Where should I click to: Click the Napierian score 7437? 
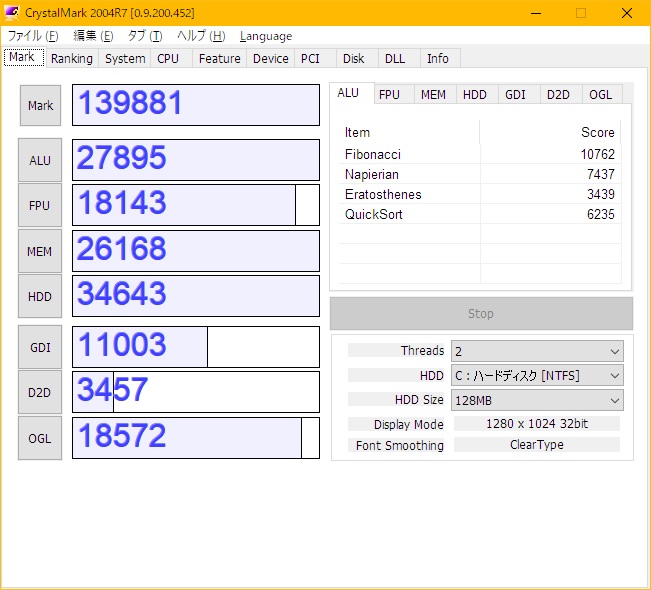601,174
